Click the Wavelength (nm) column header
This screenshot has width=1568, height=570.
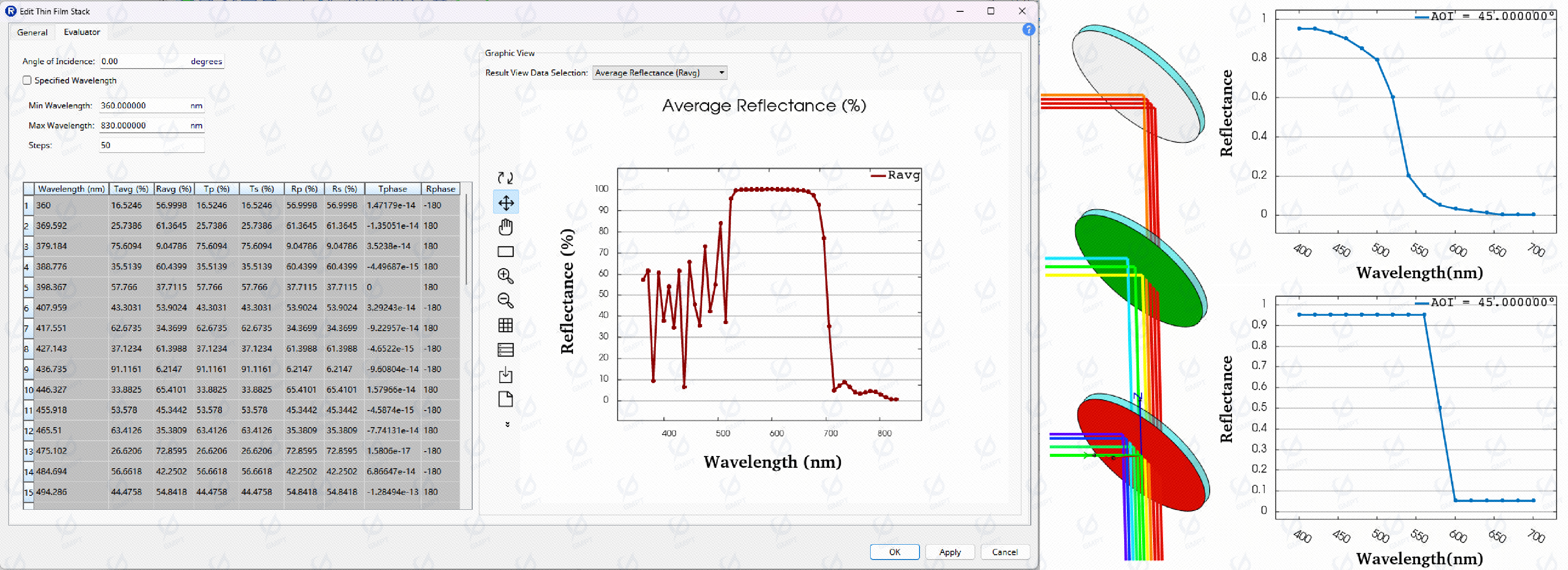point(71,189)
